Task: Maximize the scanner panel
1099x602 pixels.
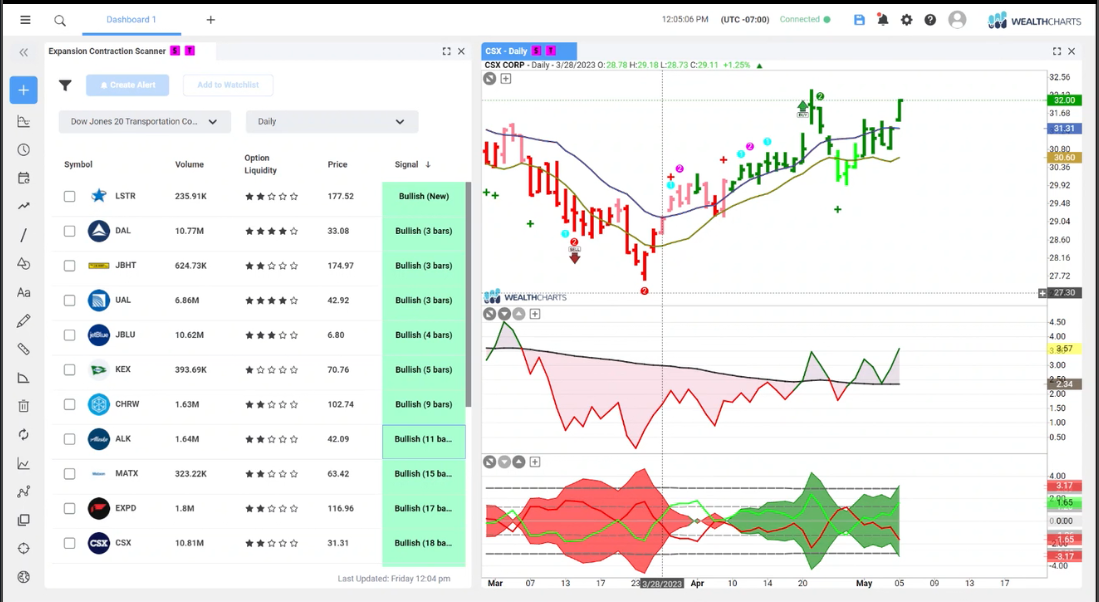Action: coord(446,51)
